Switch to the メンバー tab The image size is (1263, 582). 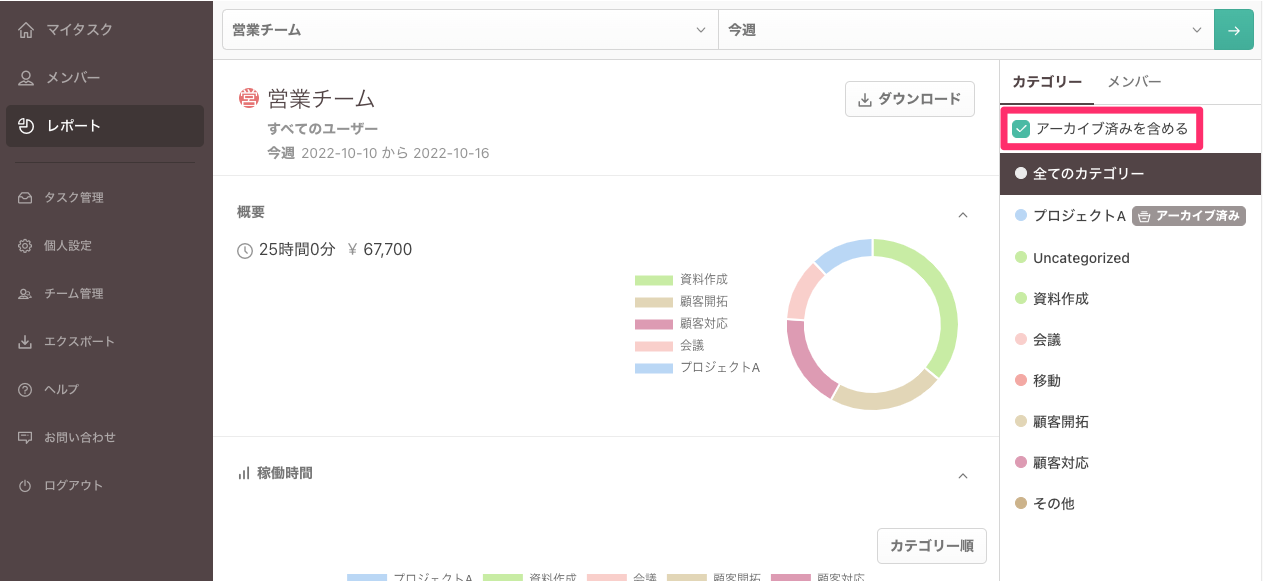tap(1133, 81)
